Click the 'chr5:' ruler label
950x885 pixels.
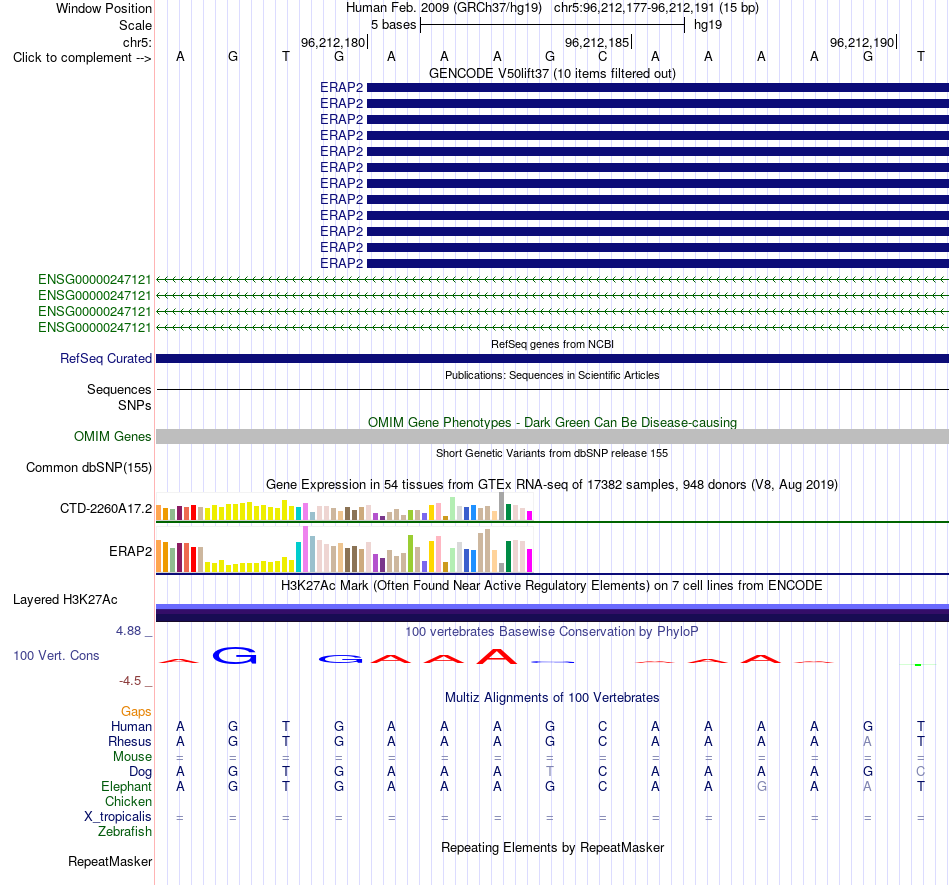click(x=137, y=42)
